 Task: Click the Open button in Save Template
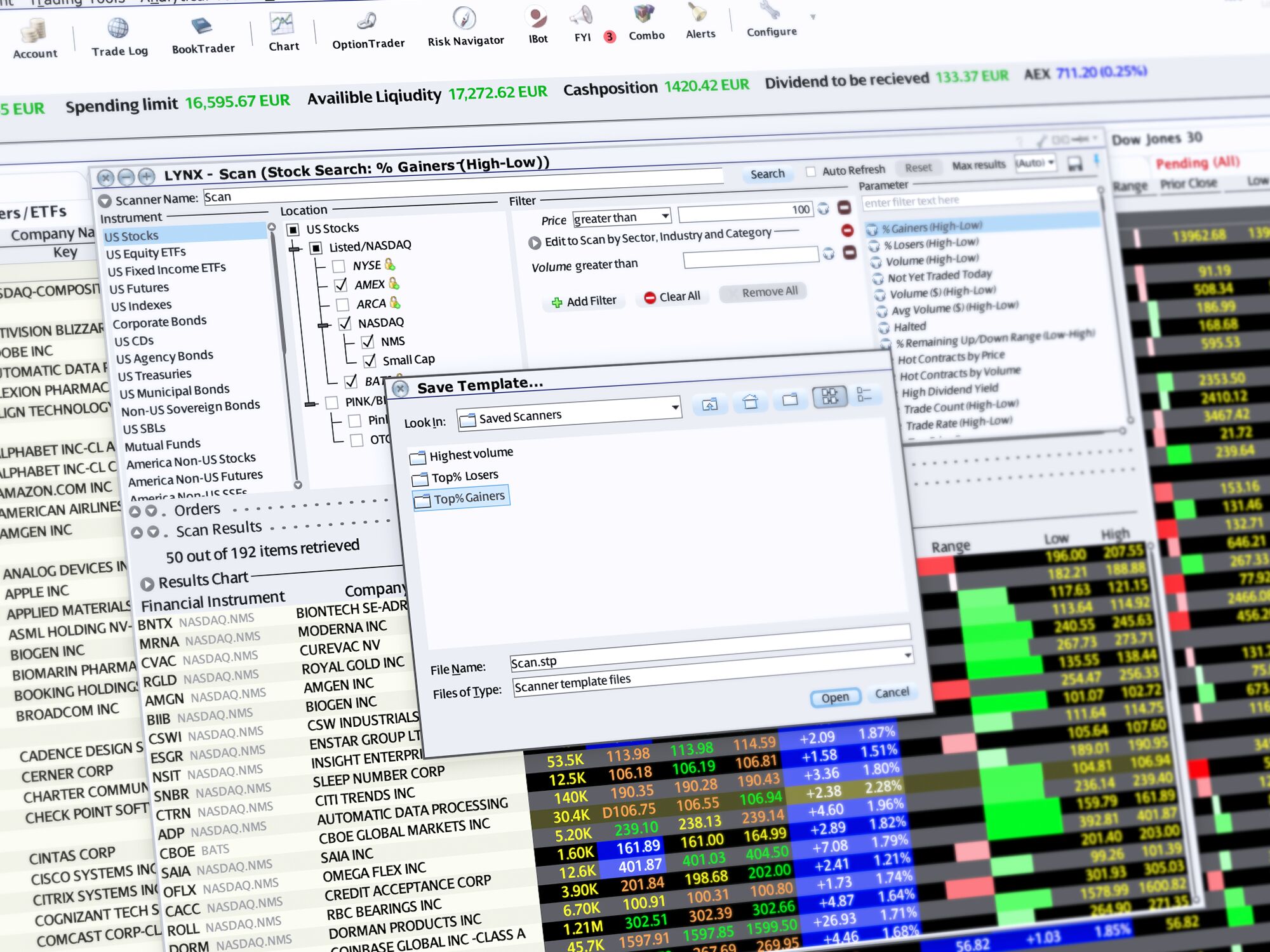pos(835,697)
